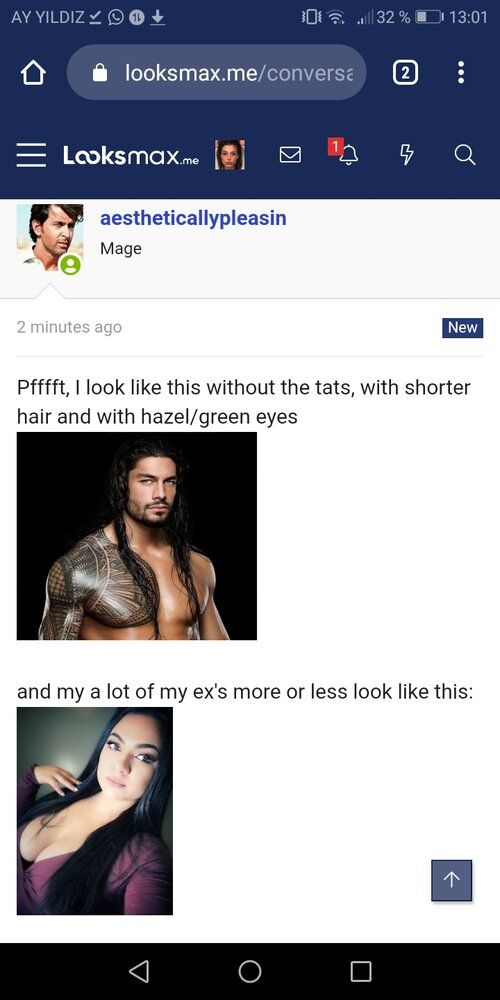500x1000 pixels.
Task: Tap the looksmax.me address bar
Action: tap(216, 73)
